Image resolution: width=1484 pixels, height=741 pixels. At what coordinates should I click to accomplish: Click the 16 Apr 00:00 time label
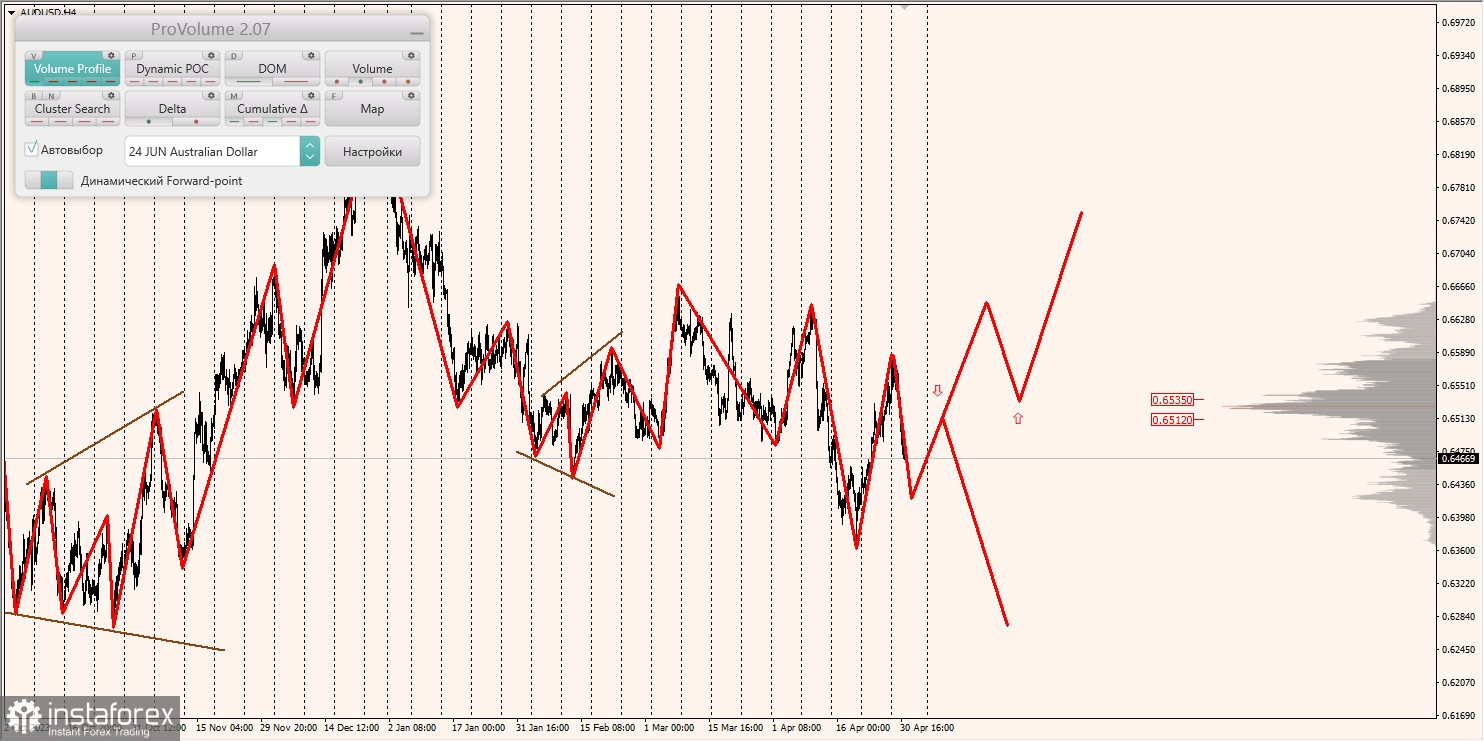pos(863,728)
